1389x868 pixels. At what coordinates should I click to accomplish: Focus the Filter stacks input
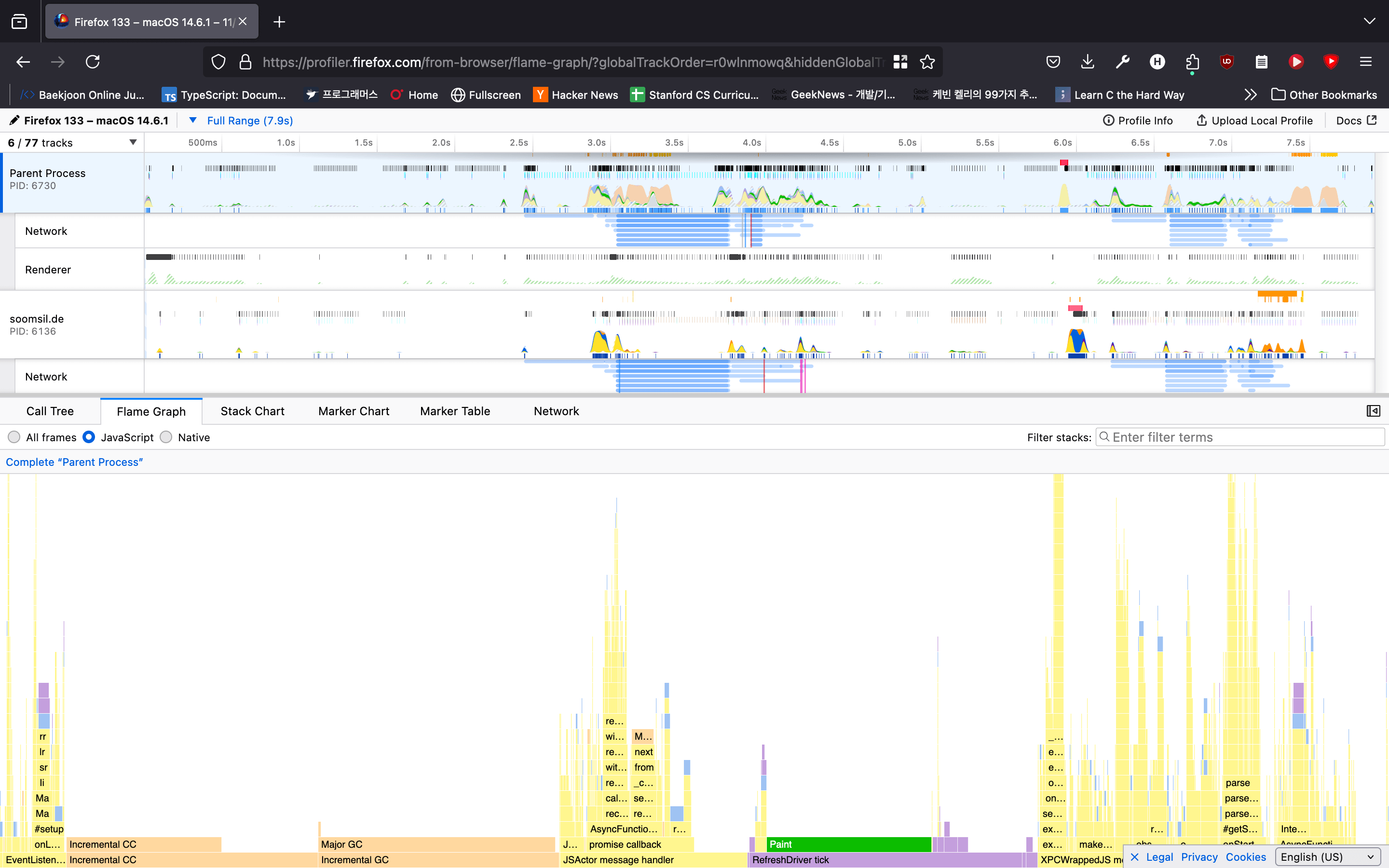(1240, 437)
